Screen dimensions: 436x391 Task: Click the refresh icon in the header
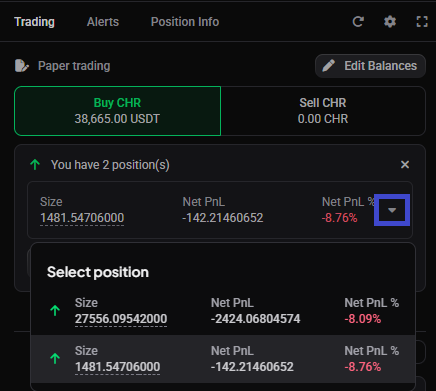pos(358,22)
